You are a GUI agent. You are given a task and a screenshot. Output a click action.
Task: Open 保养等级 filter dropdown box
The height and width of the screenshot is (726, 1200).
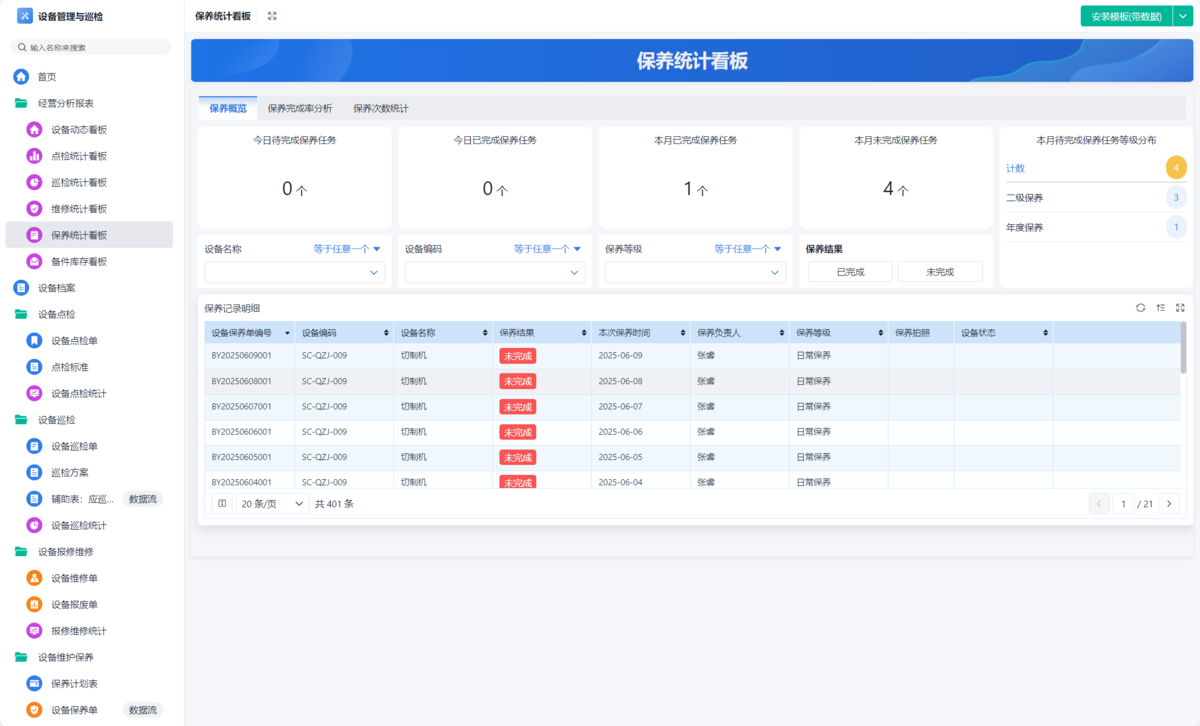point(695,272)
